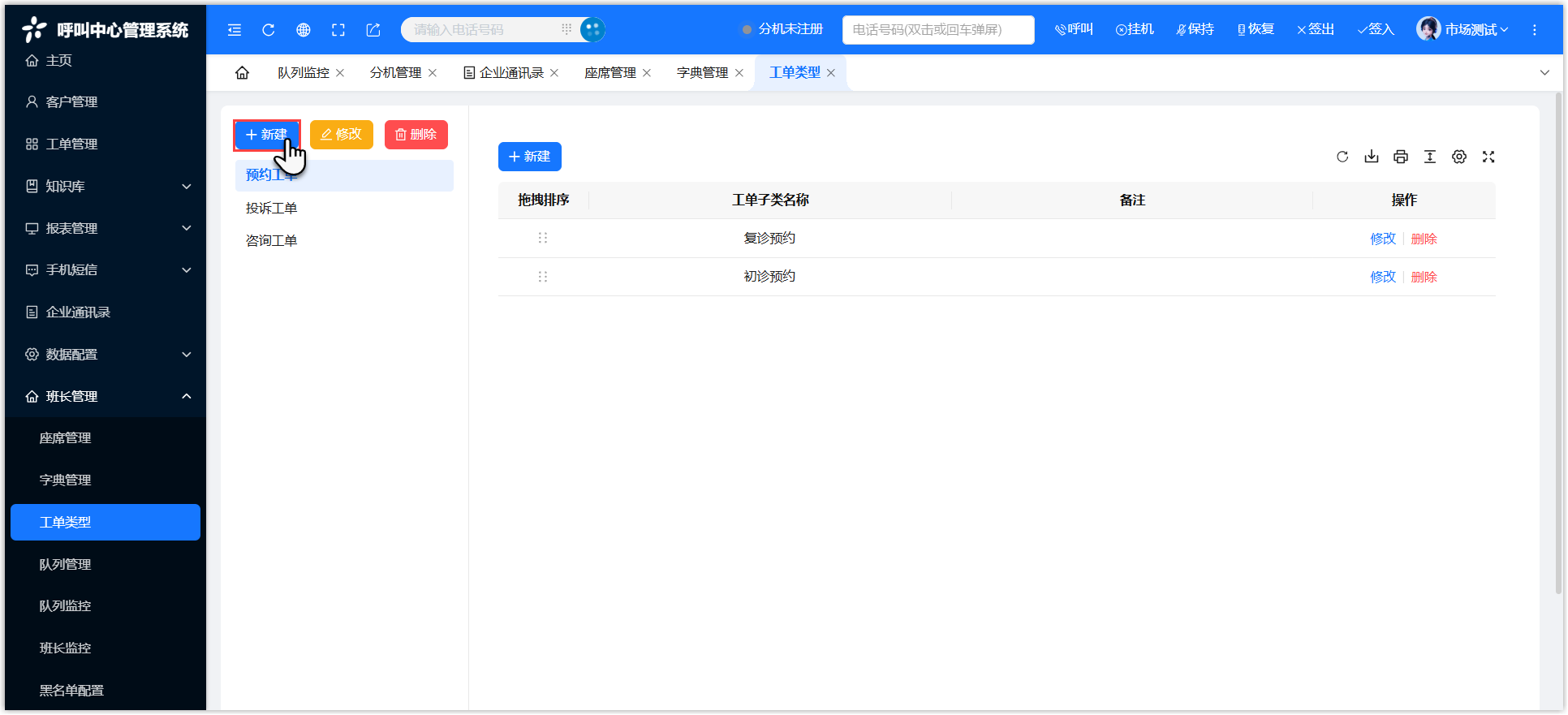Click the export download icon above table

(x=1372, y=157)
